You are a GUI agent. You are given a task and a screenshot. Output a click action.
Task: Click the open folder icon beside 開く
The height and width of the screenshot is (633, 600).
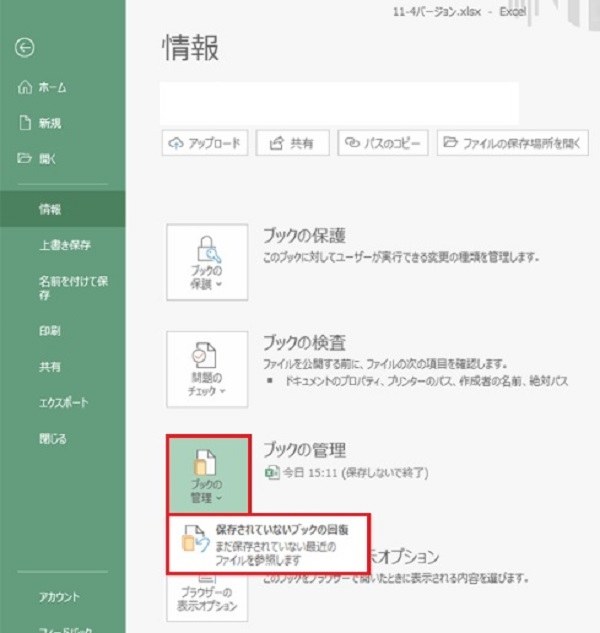pos(24,158)
